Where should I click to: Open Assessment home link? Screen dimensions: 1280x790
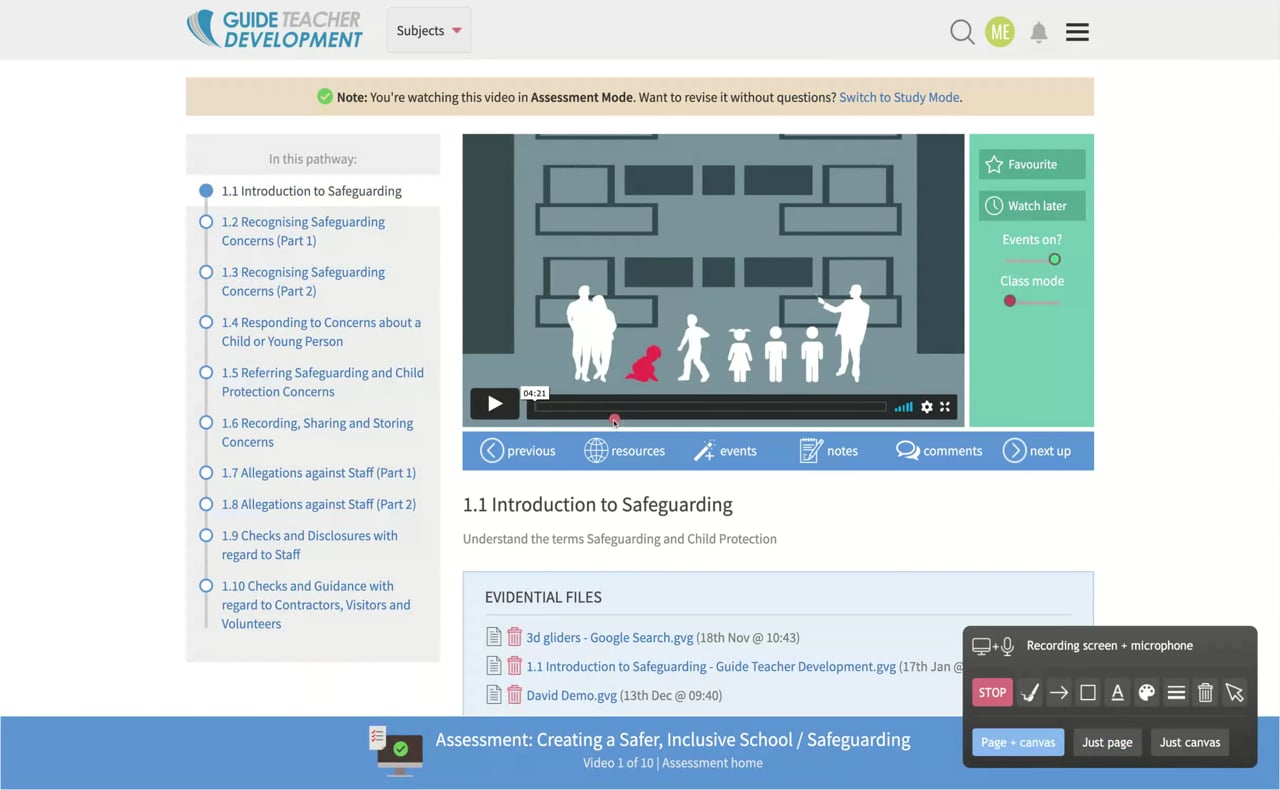click(712, 763)
